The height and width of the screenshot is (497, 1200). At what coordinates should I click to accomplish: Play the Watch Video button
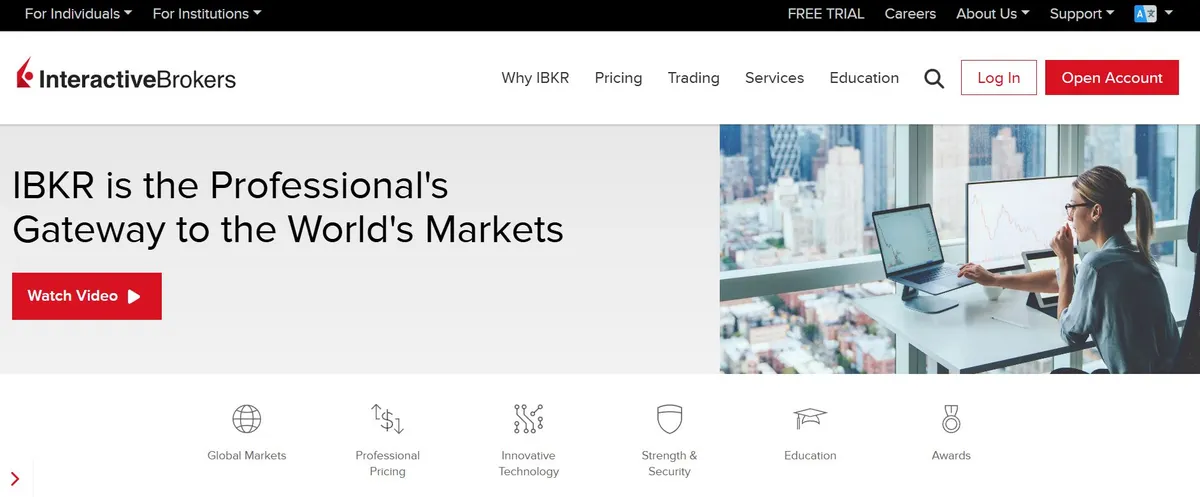tap(87, 296)
